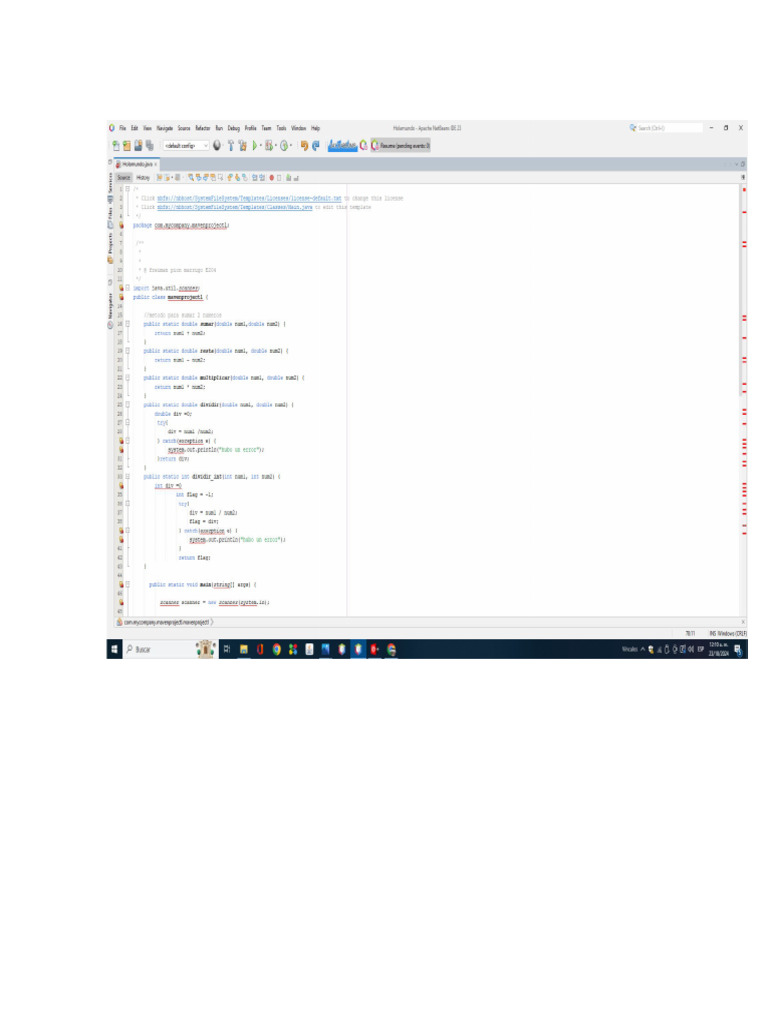Image resolution: width=768 pixels, height=1024 pixels.
Task: Click the INS insert mode indicator
Action: tap(712, 633)
